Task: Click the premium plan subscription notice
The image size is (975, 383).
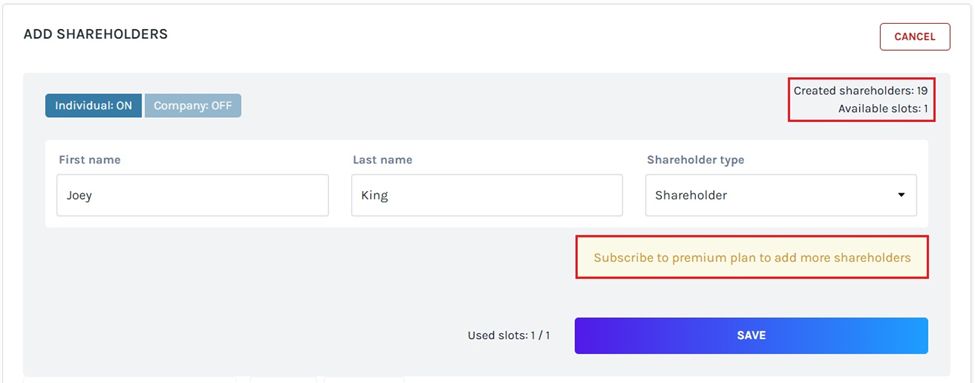Action: 752,257
